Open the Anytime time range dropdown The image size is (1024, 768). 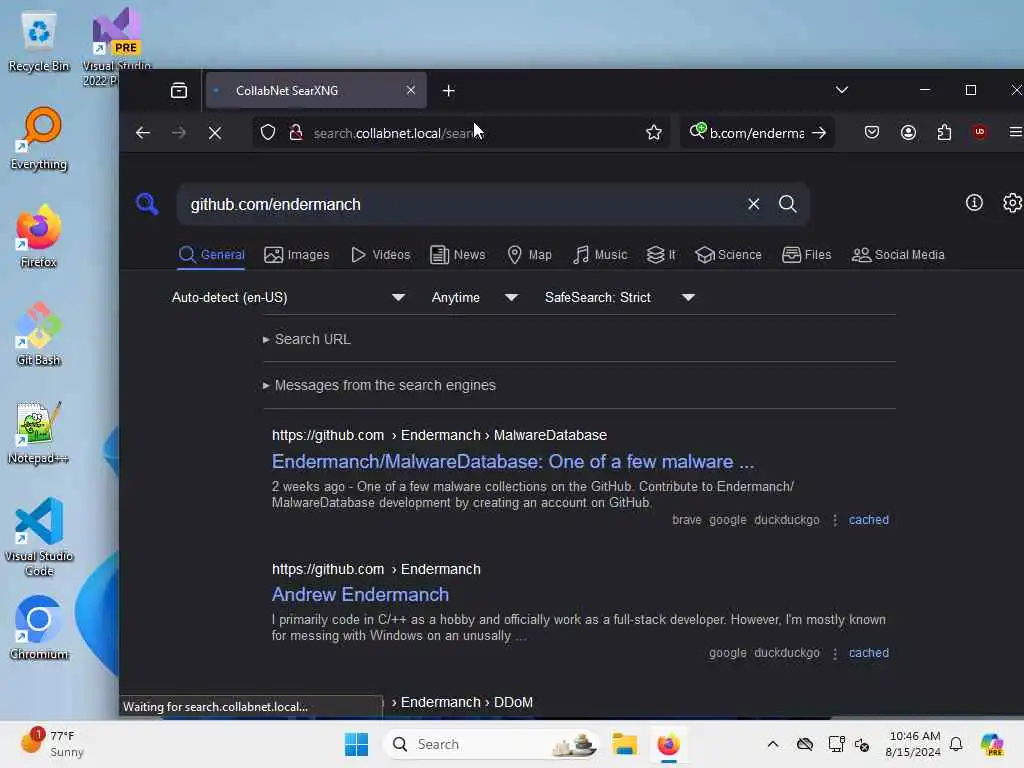click(x=475, y=297)
